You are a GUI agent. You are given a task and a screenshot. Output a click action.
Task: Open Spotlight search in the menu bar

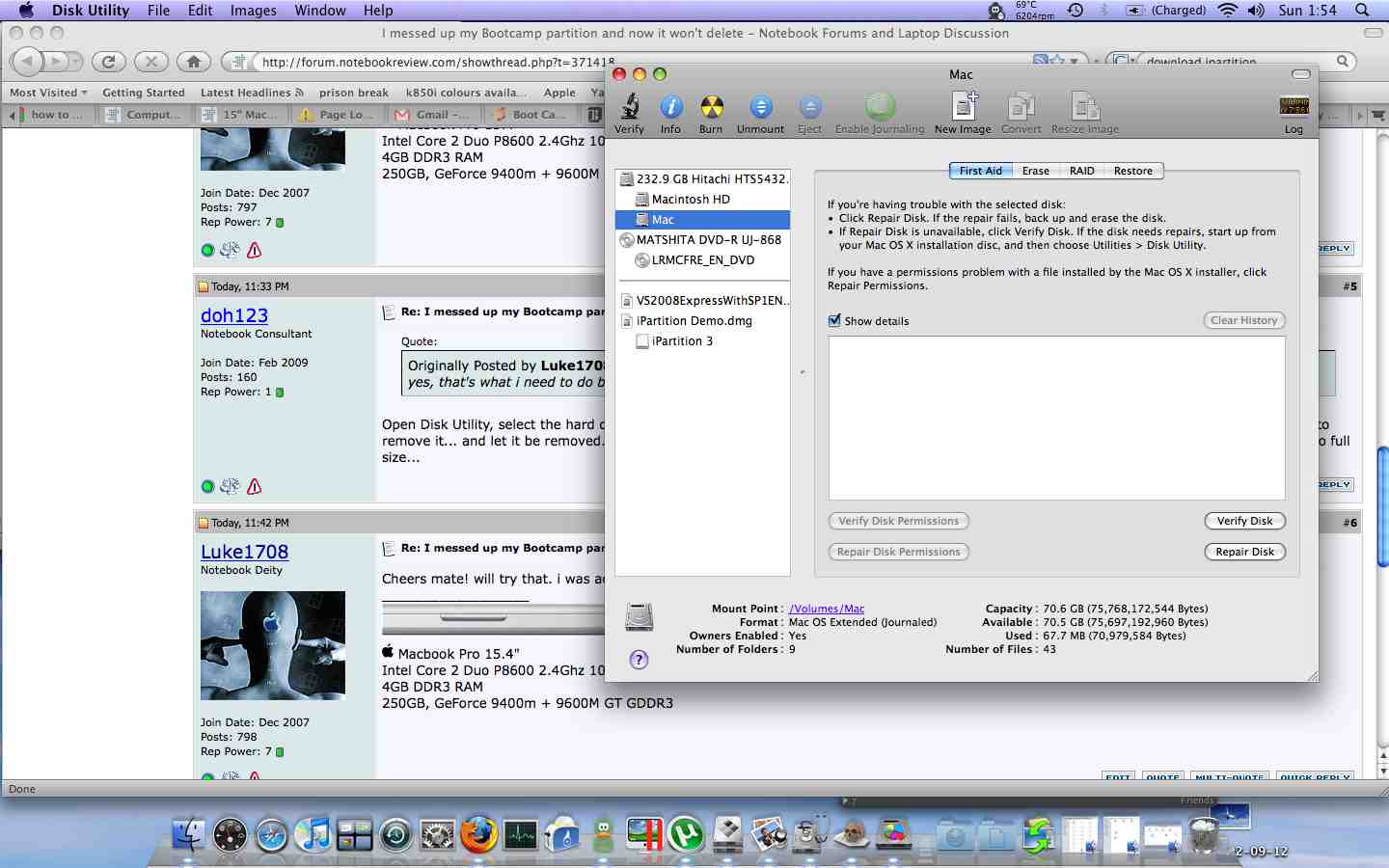tap(1362, 11)
